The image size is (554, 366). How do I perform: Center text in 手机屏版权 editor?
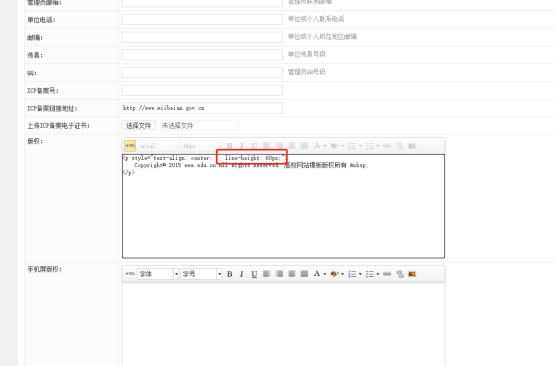[x=291, y=274]
